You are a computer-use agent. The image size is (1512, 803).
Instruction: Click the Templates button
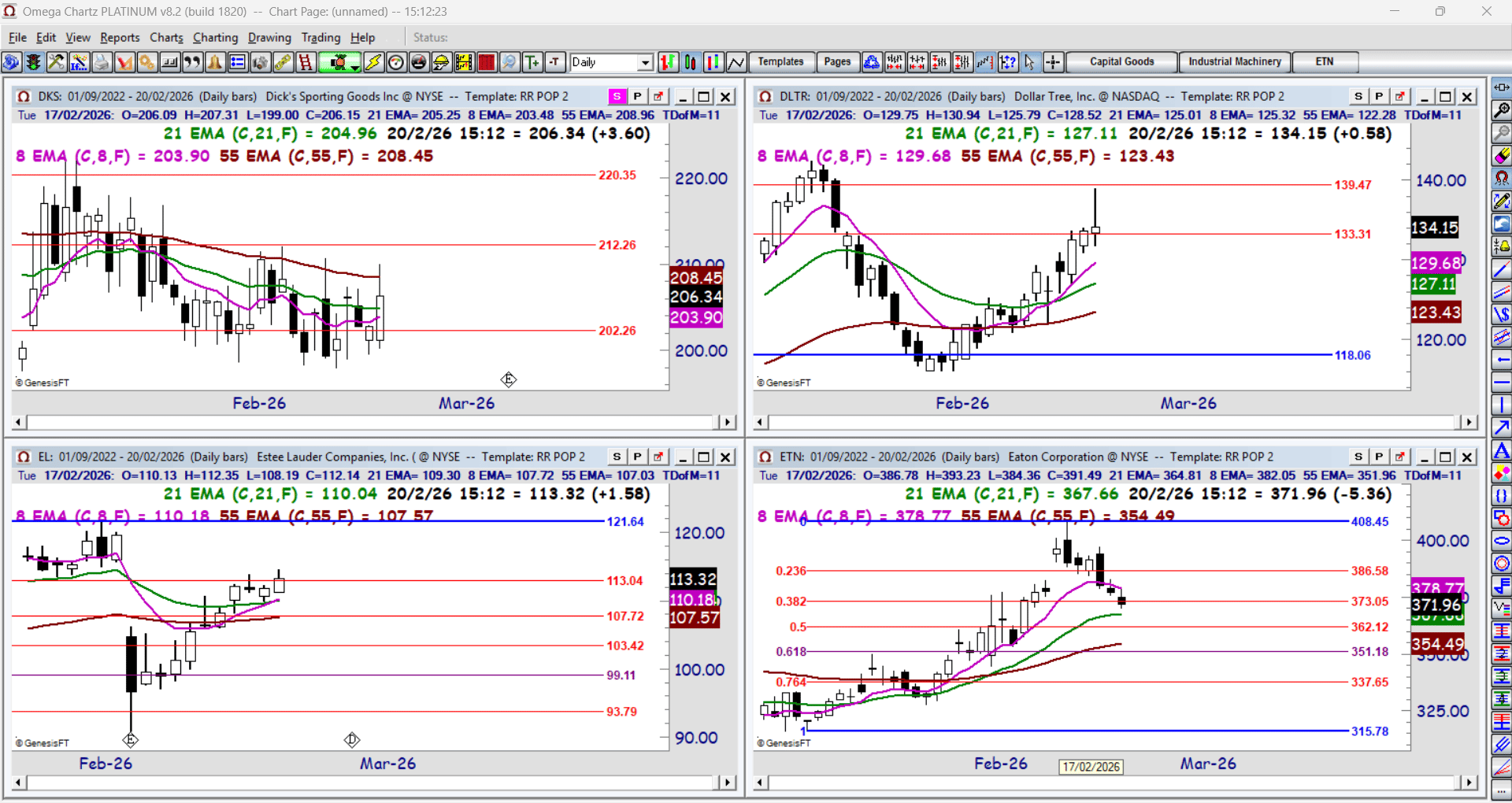pos(780,61)
